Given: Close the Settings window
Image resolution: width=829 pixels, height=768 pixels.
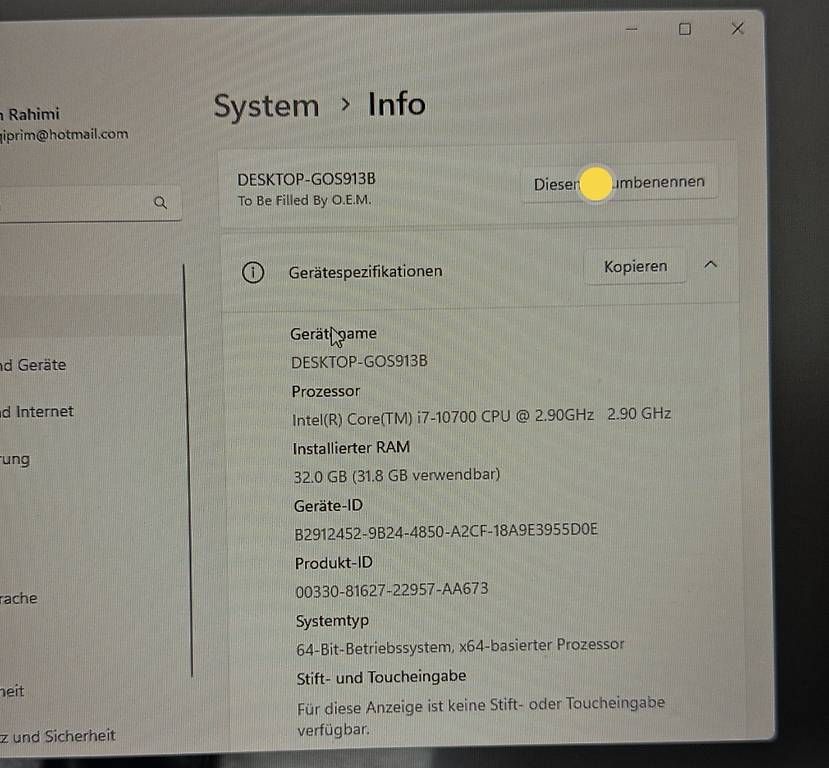Looking at the screenshot, I should coord(738,29).
